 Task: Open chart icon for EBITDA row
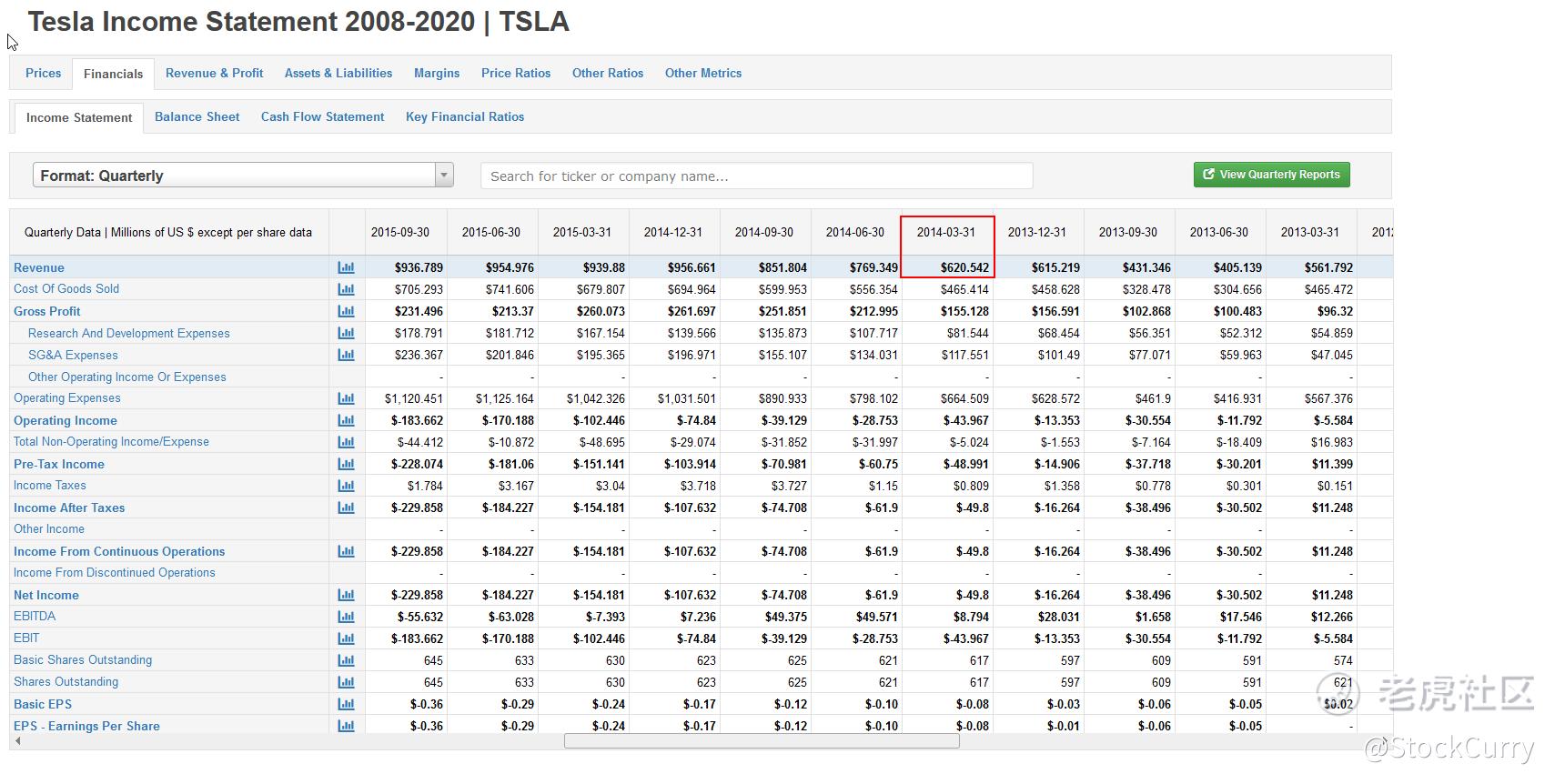click(346, 617)
